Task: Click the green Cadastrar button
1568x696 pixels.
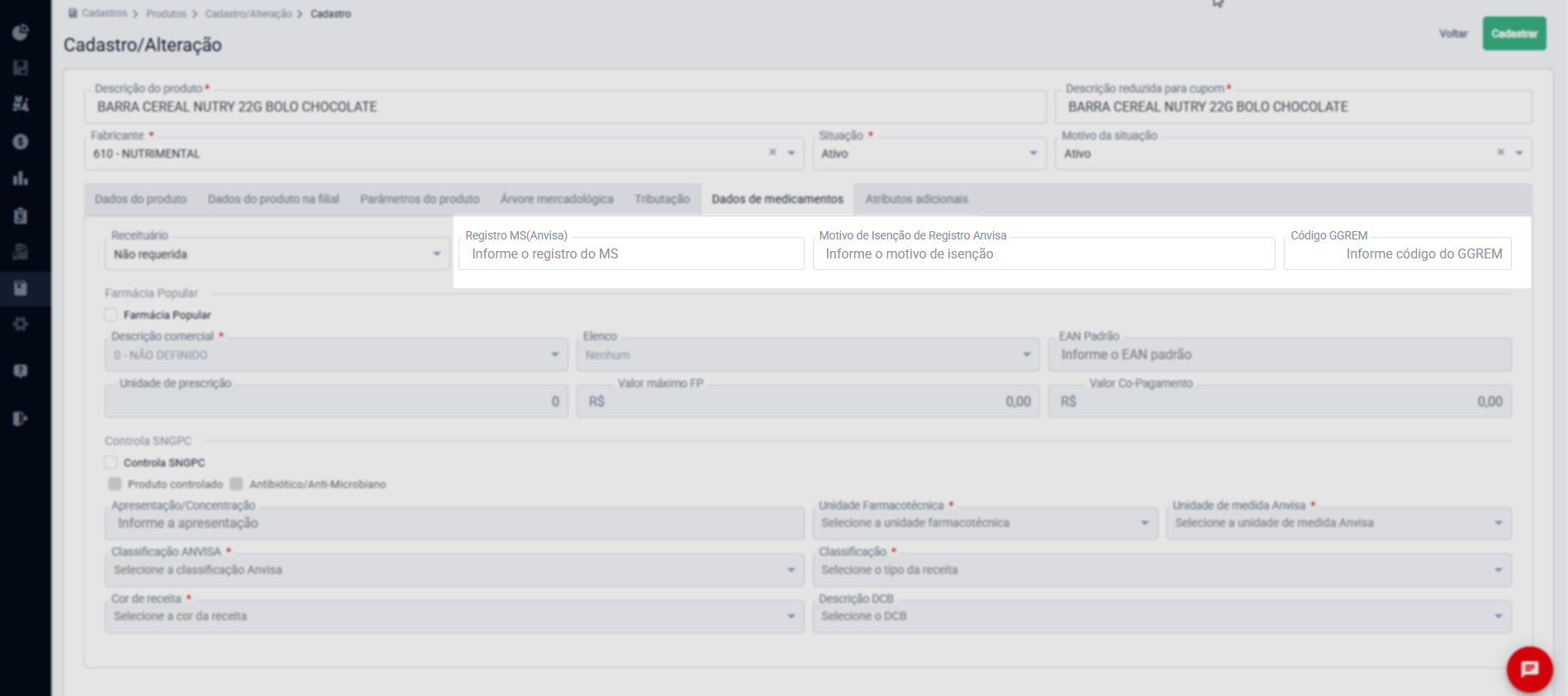Action: tap(1514, 34)
